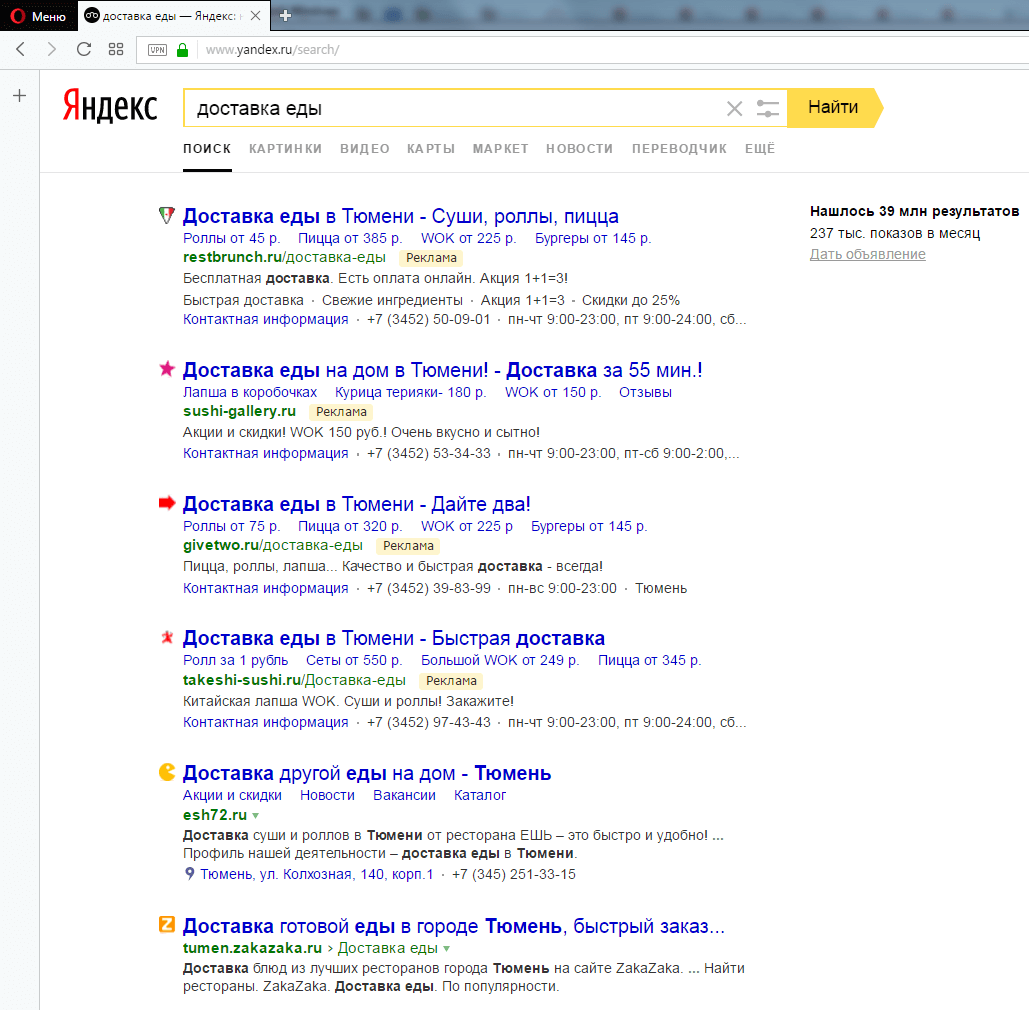
Task: Clear the search query with the X icon
Action: tap(734, 108)
